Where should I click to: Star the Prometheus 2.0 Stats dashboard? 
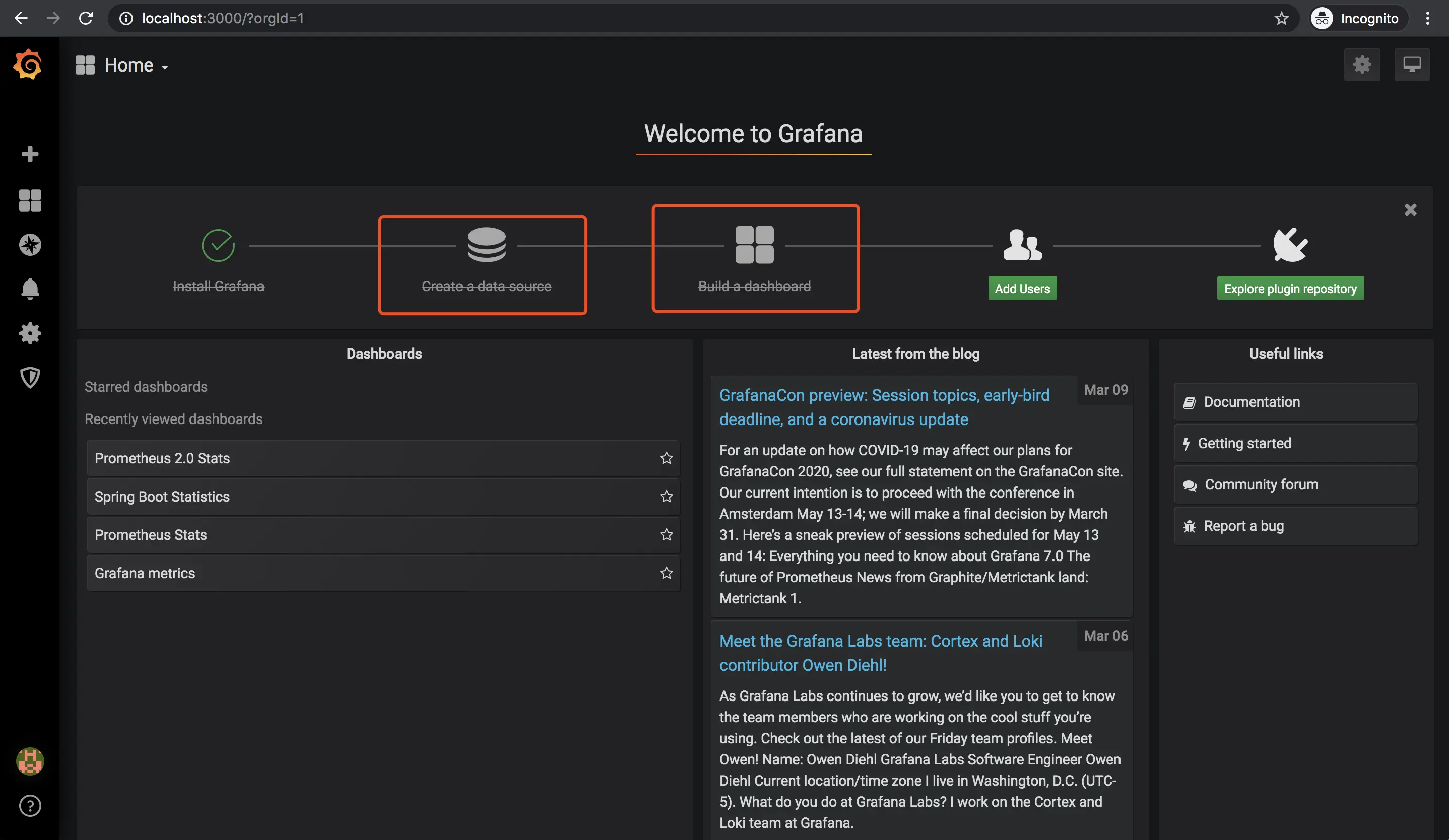666,458
